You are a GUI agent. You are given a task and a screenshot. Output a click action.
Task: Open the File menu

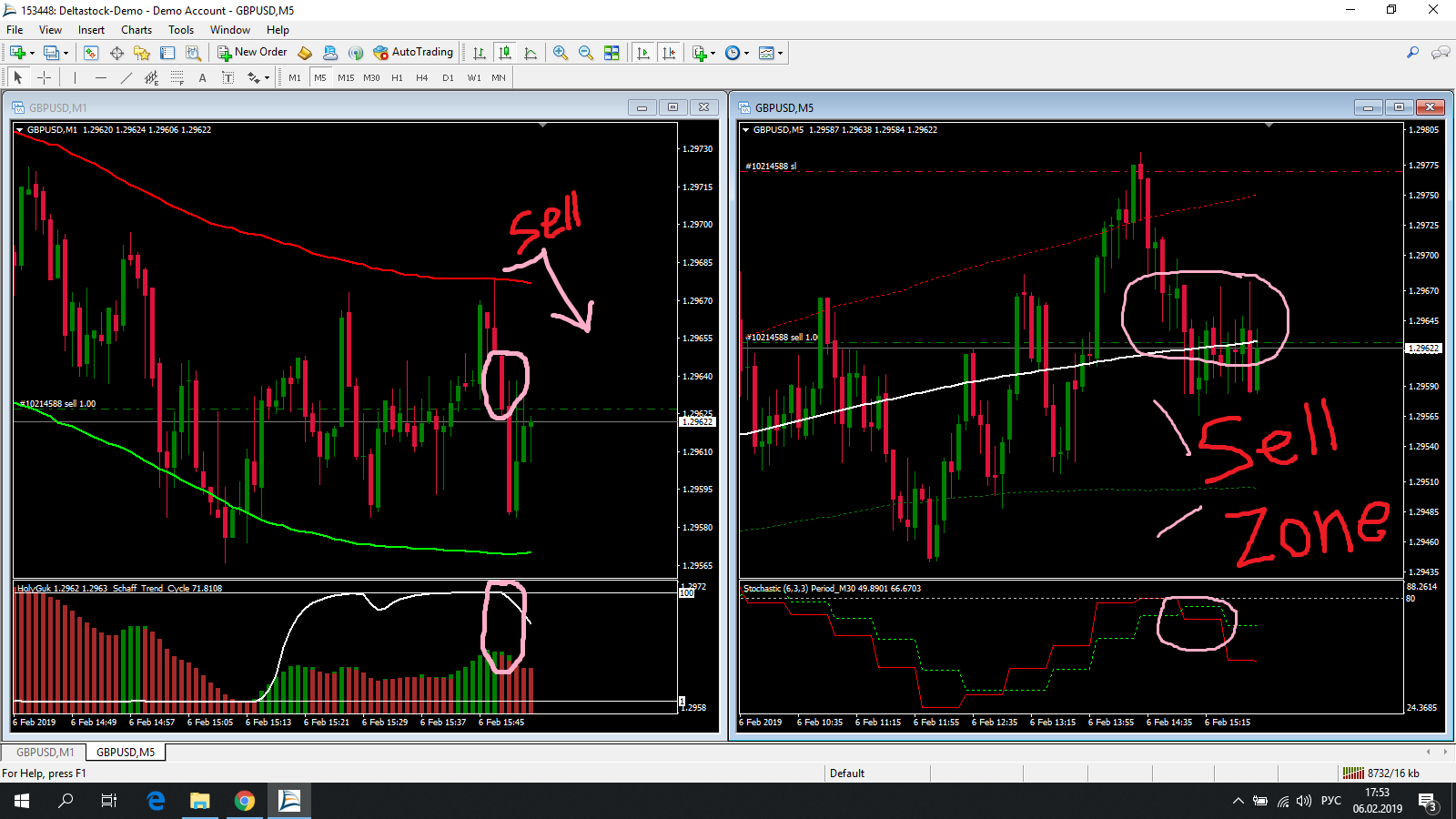tap(15, 30)
